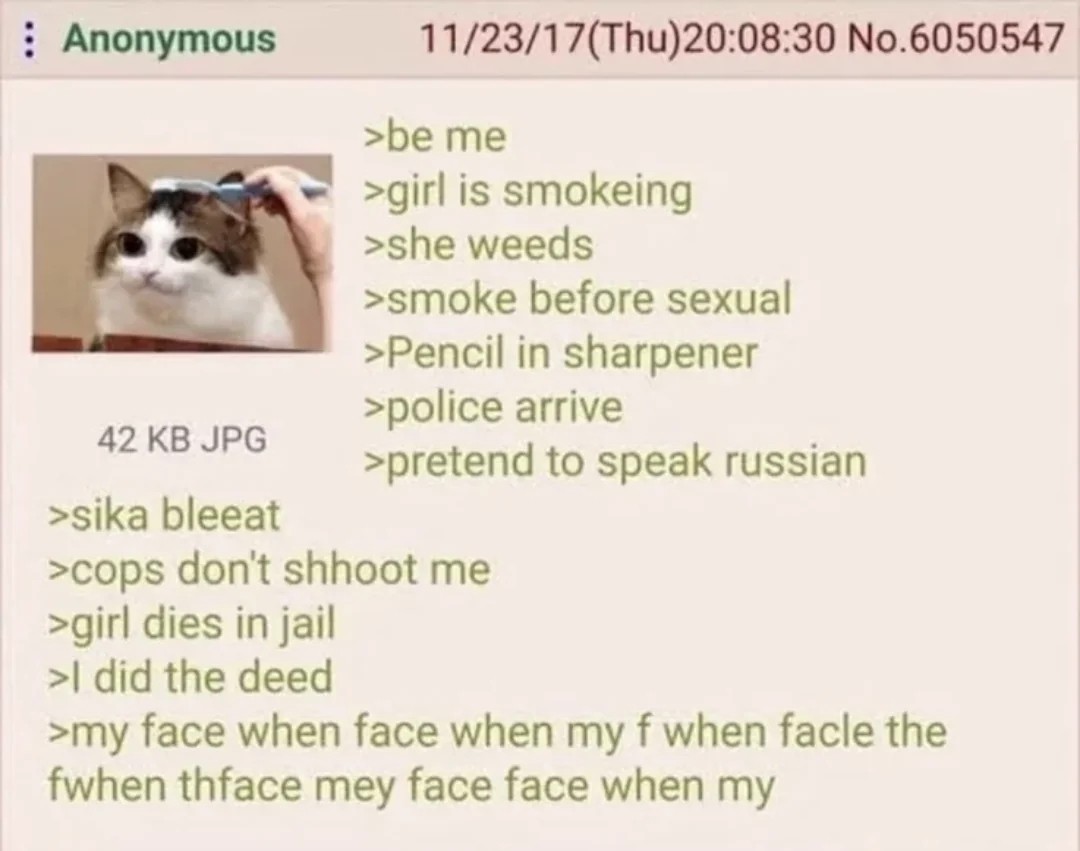
Task: Click the 42 KB JPG file info
Action: (182, 439)
